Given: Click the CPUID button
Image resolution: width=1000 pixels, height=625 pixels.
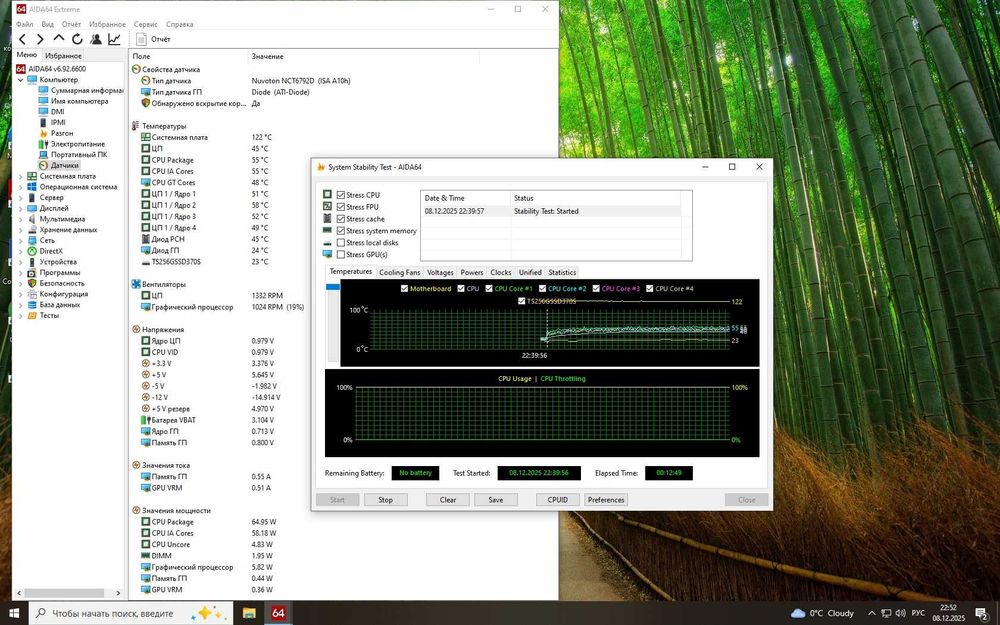Looking at the screenshot, I should click(557, 500).
